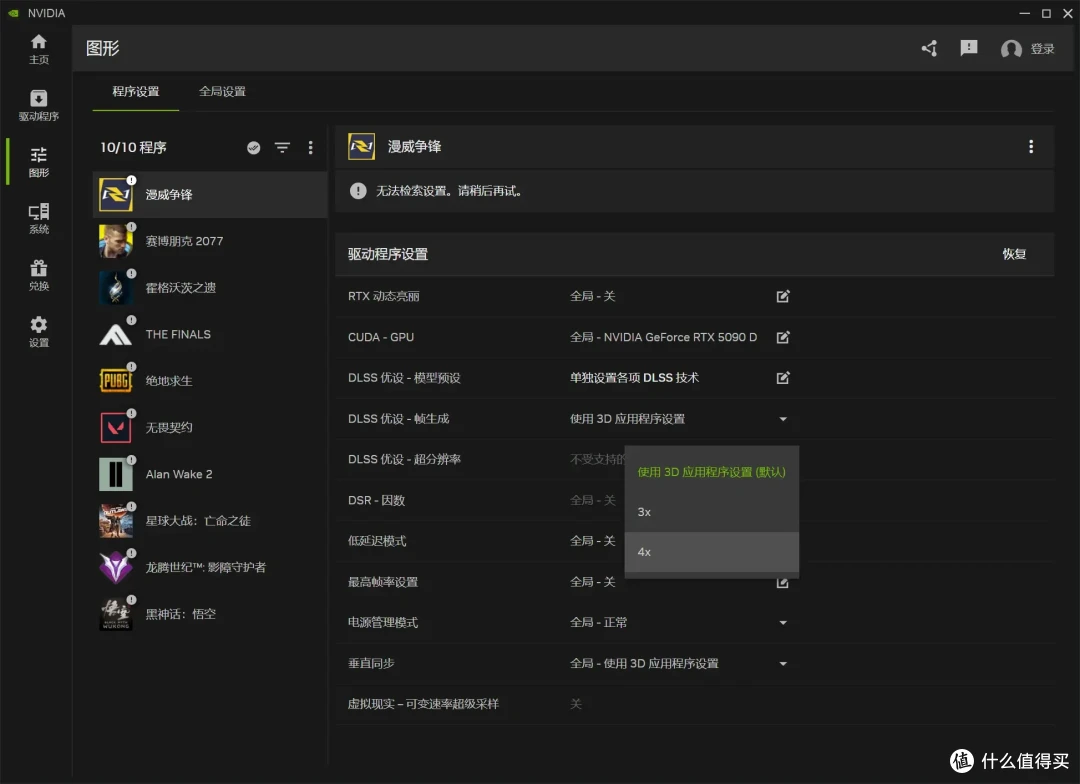Select the 漫威争锋 game icon in the list
The width and height of the screenshot is (1080, 784).
[x=116, y=195]
